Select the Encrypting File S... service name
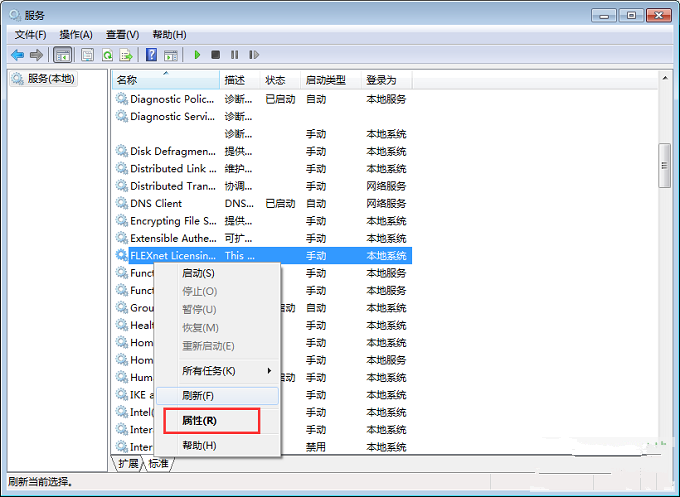This screenshot has width=680, height=497. (173, 221)
